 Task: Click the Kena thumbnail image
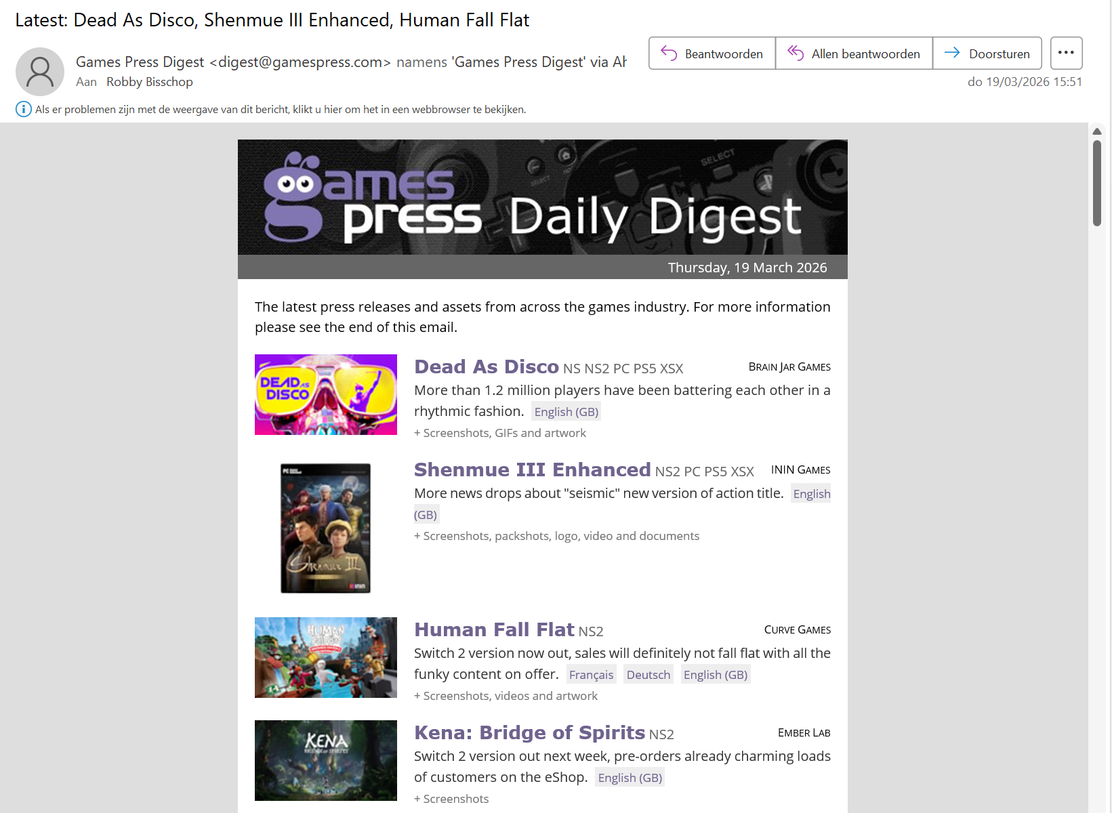pyautogui.click(x=326, y=761)
